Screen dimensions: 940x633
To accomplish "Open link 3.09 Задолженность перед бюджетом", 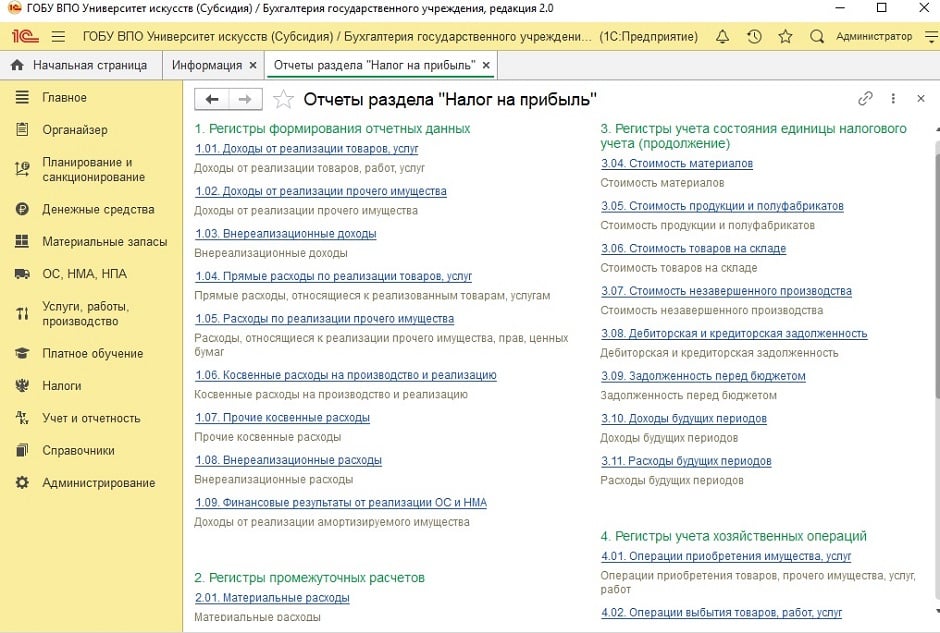I will point(703,377).
